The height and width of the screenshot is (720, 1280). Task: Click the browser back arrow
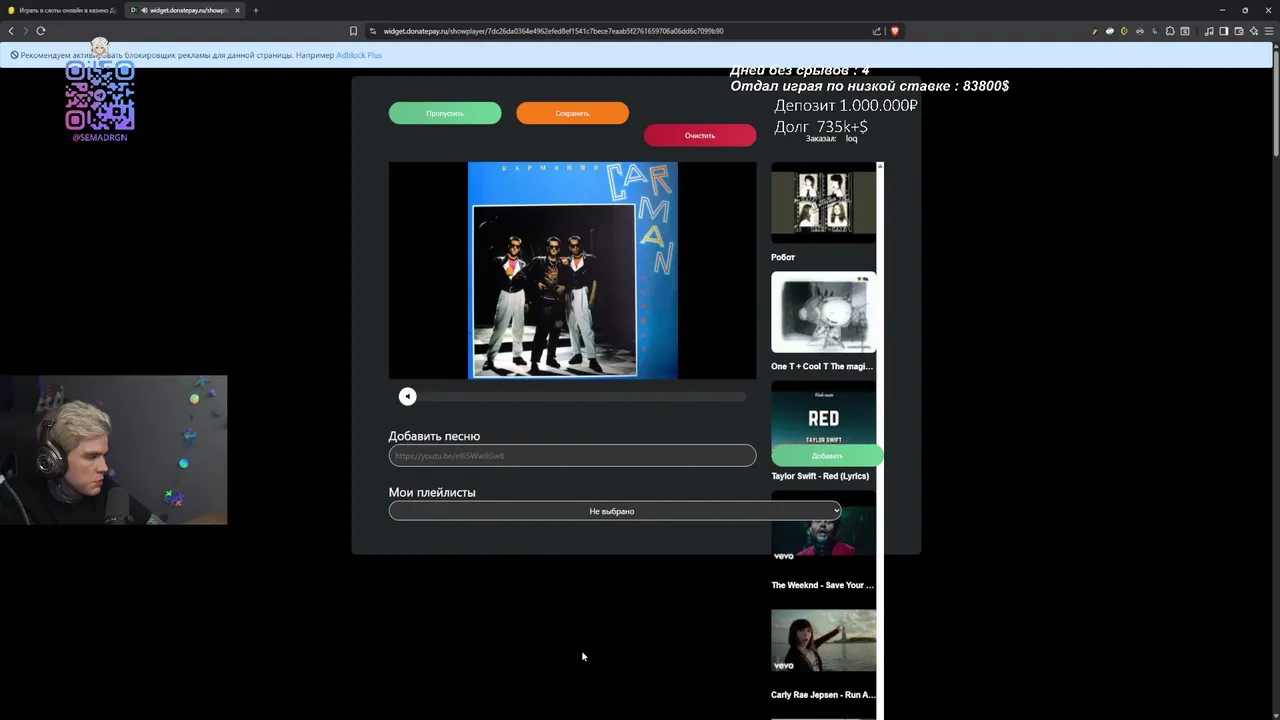[x=11, y=31]
